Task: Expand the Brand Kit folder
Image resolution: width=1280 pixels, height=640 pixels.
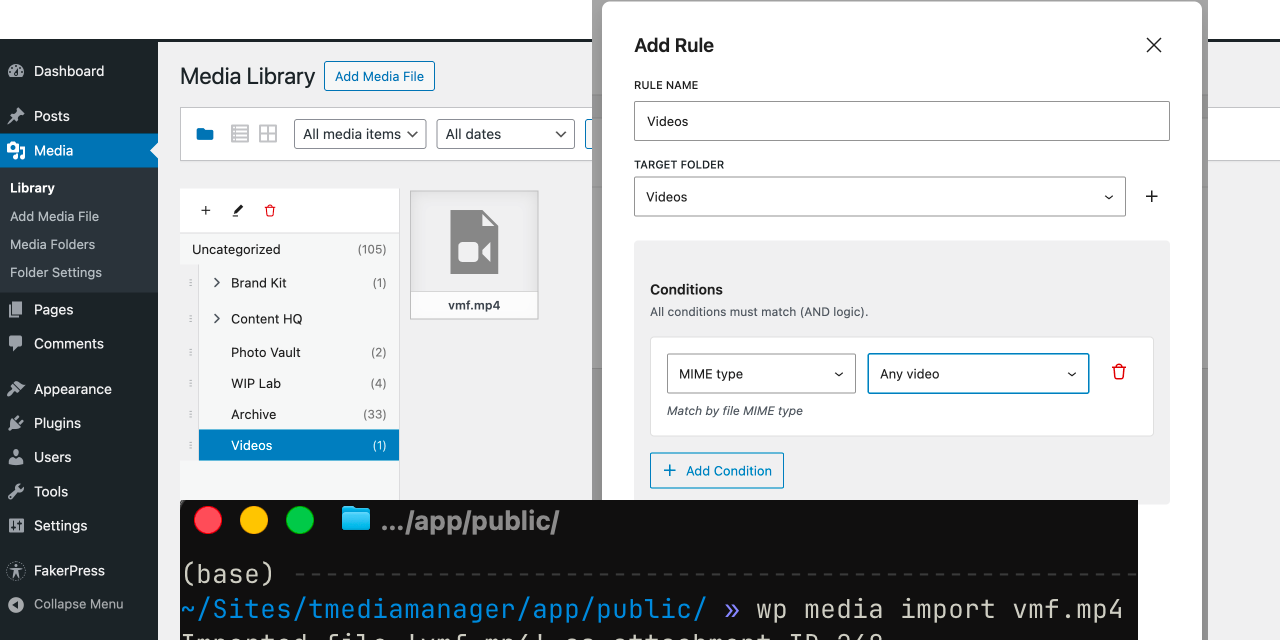Action: pos(217,283)
